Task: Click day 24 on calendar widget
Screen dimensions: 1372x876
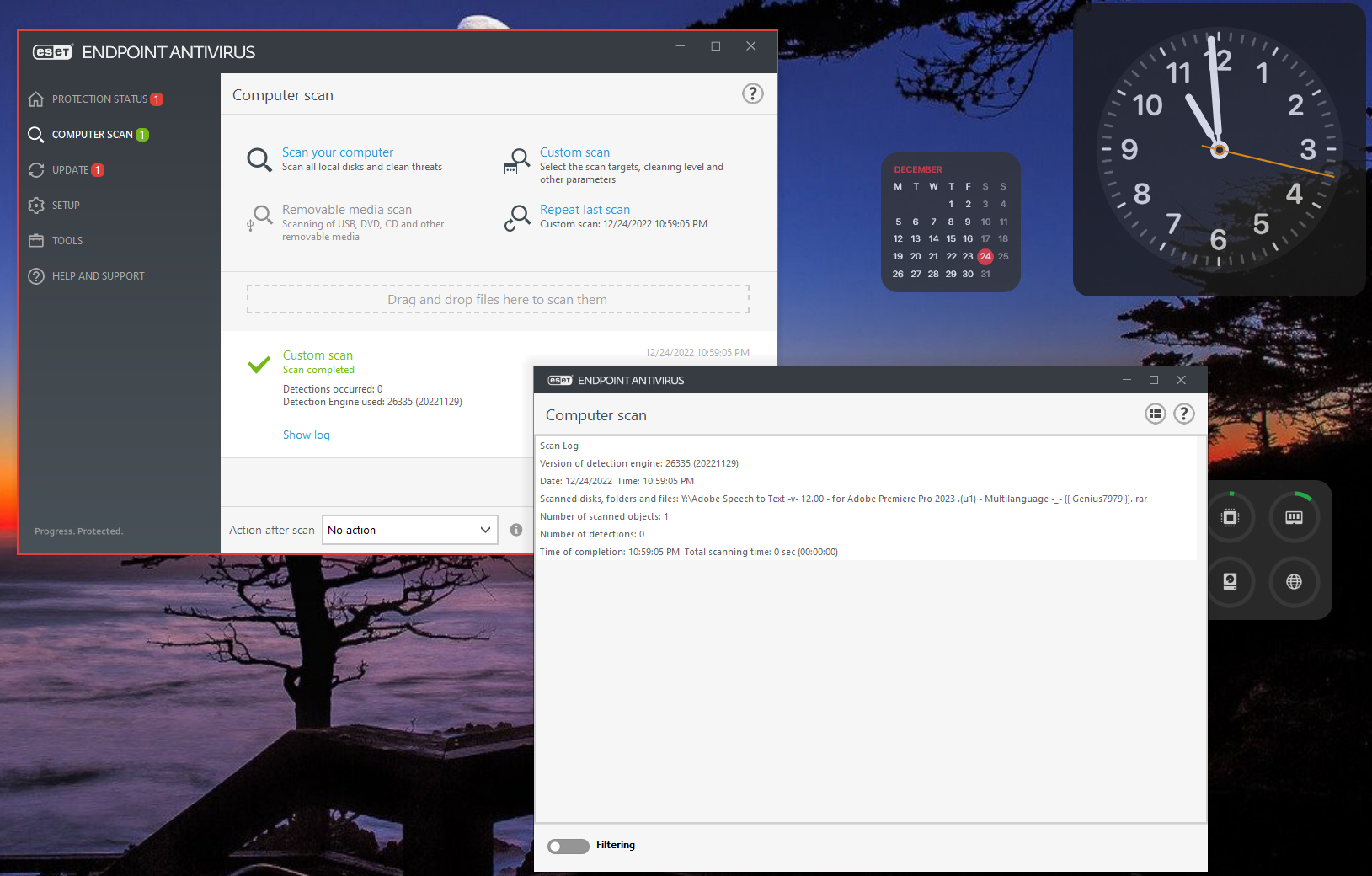Action: [x=985, y=256]
